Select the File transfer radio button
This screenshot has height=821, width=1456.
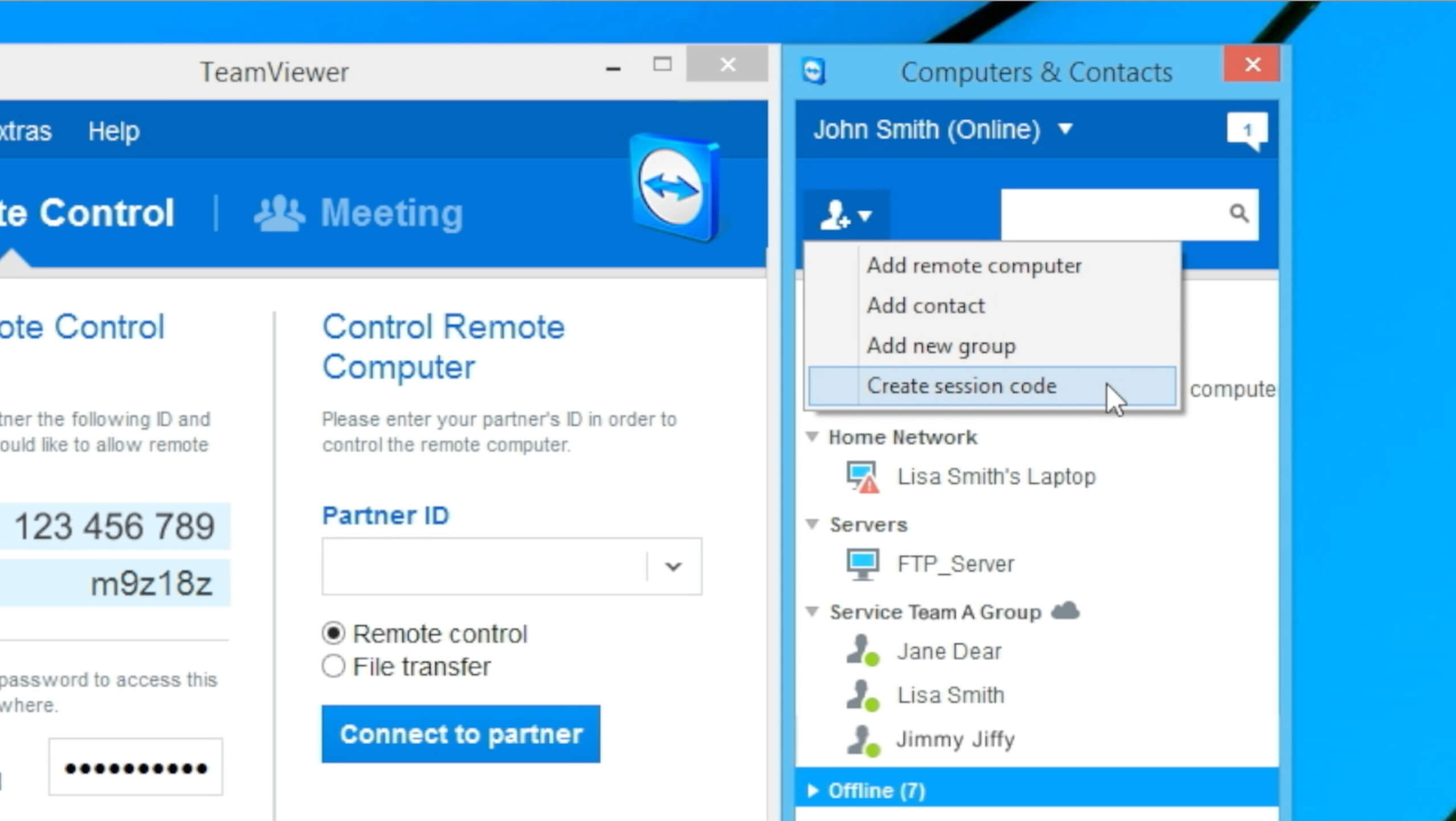point(333,665)
